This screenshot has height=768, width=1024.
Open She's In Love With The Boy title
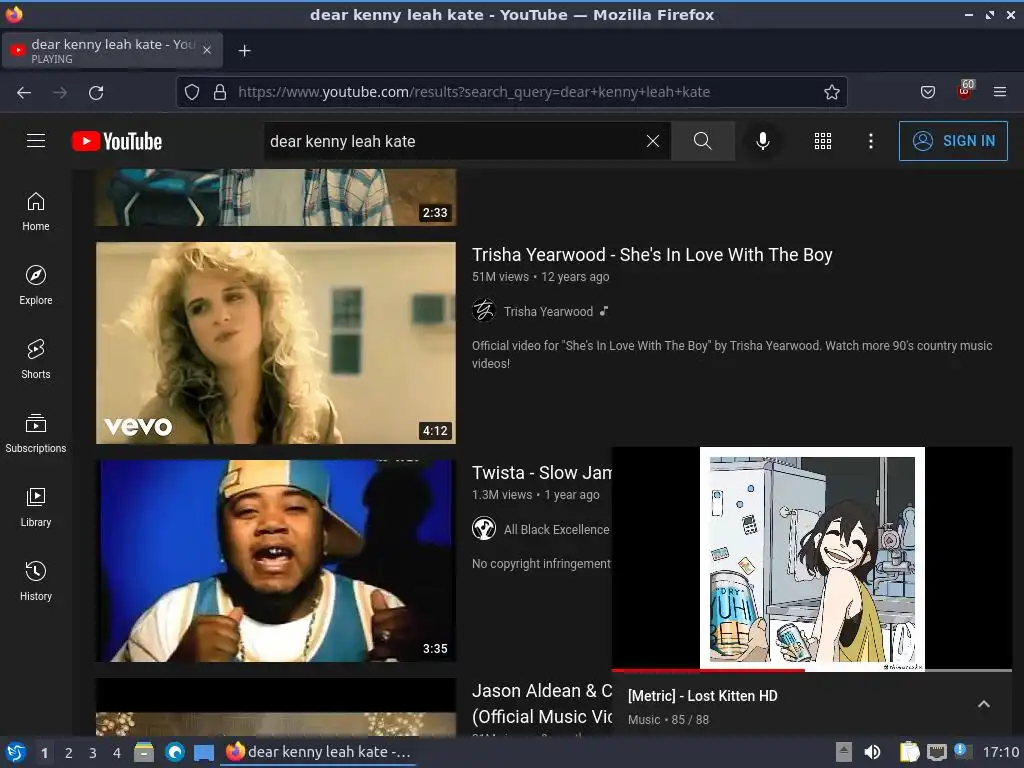pyautogui.click(x=652, y=255)
